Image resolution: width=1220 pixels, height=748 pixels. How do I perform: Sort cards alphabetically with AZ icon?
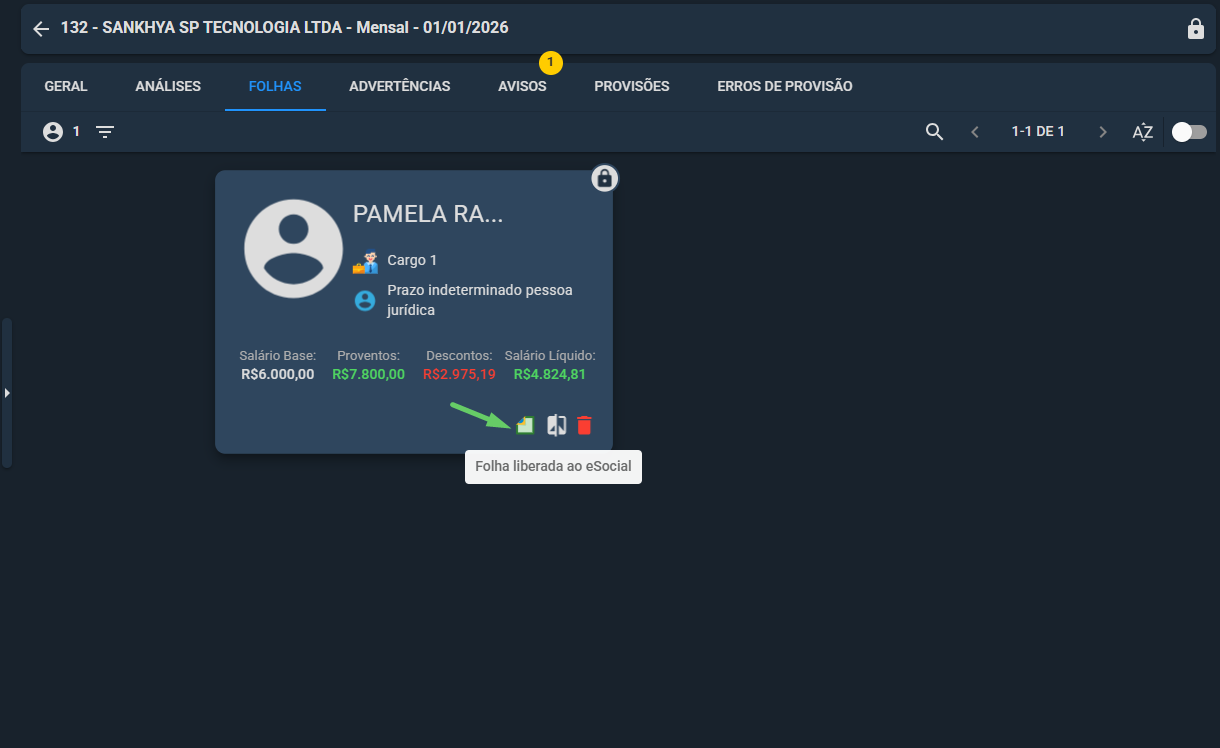pyautogui.click(x=1143, y=132)
